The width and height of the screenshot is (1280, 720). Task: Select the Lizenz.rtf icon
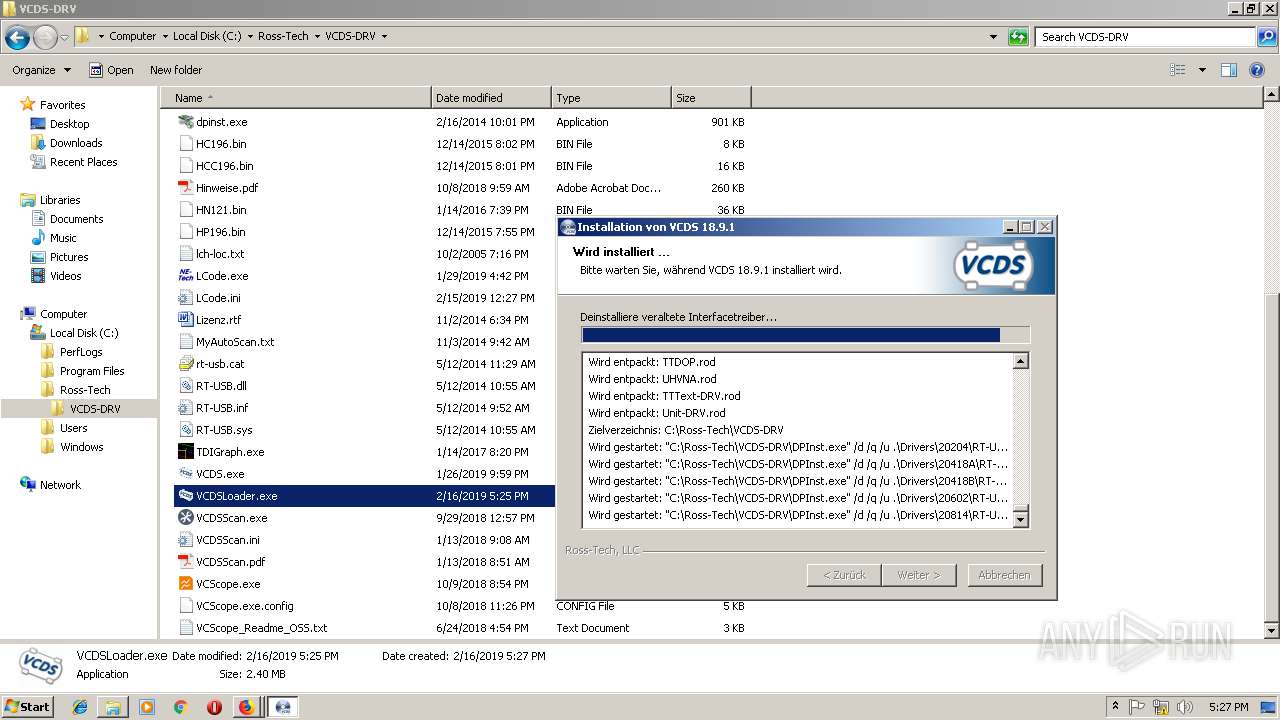(185, 320)
